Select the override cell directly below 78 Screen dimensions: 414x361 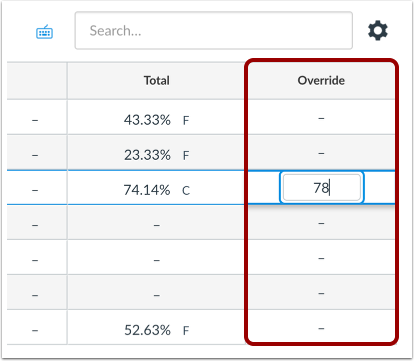(321, 222)
